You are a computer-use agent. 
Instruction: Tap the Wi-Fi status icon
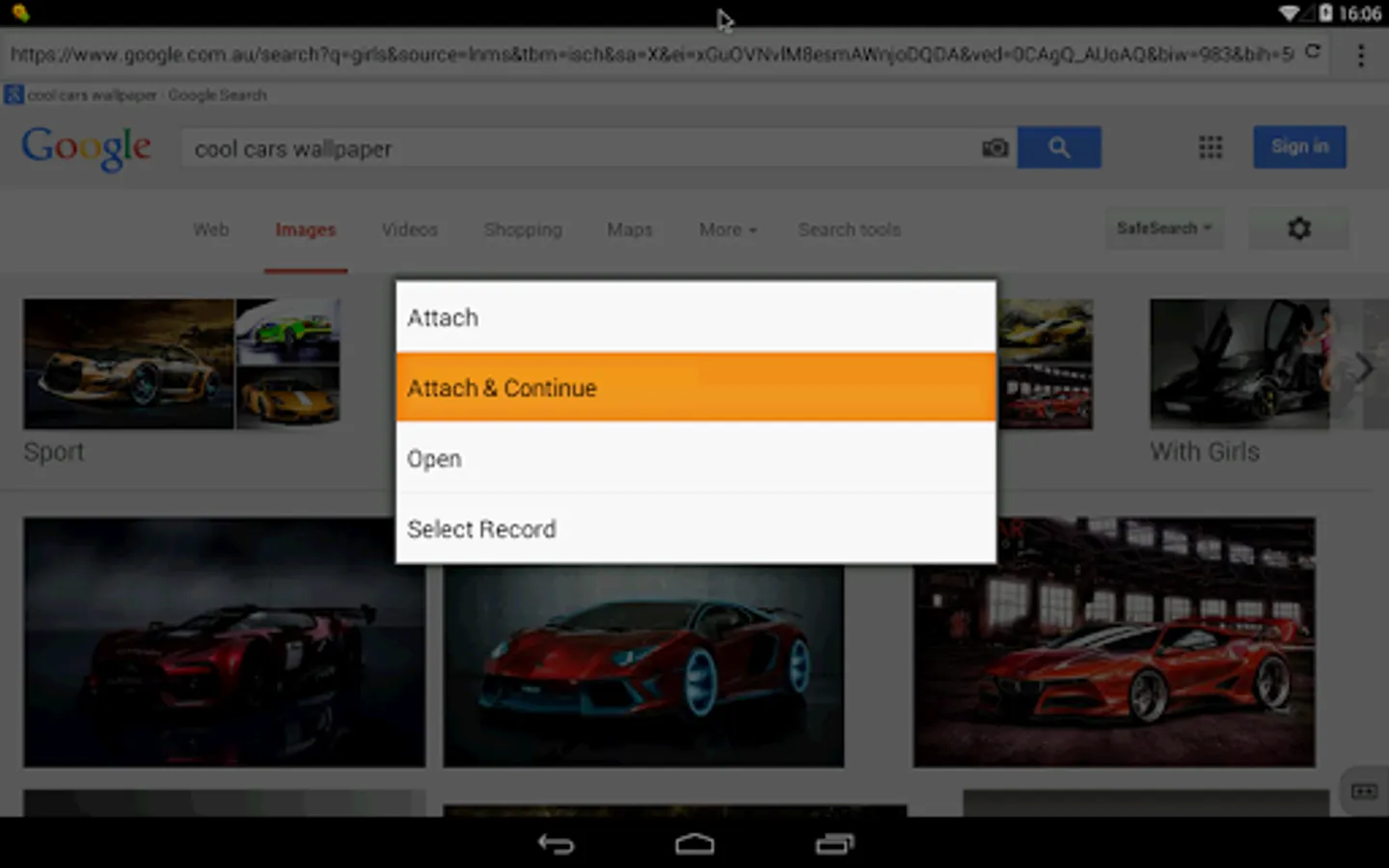(x=1291, y=13)
